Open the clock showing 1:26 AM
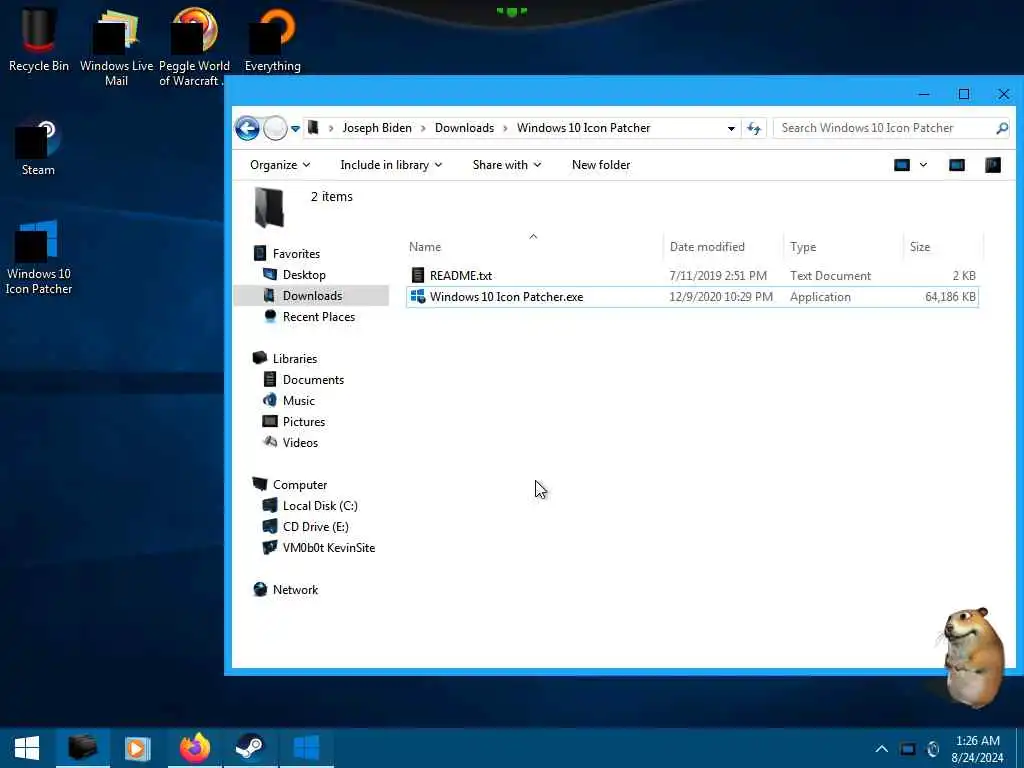 (x=978, y=749)
